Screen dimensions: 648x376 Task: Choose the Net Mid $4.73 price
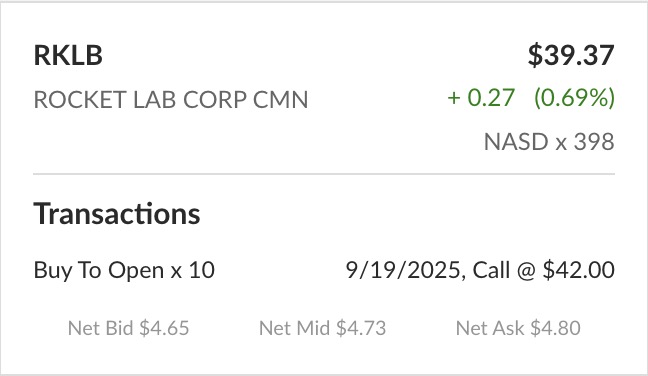[x=322, y=328]
